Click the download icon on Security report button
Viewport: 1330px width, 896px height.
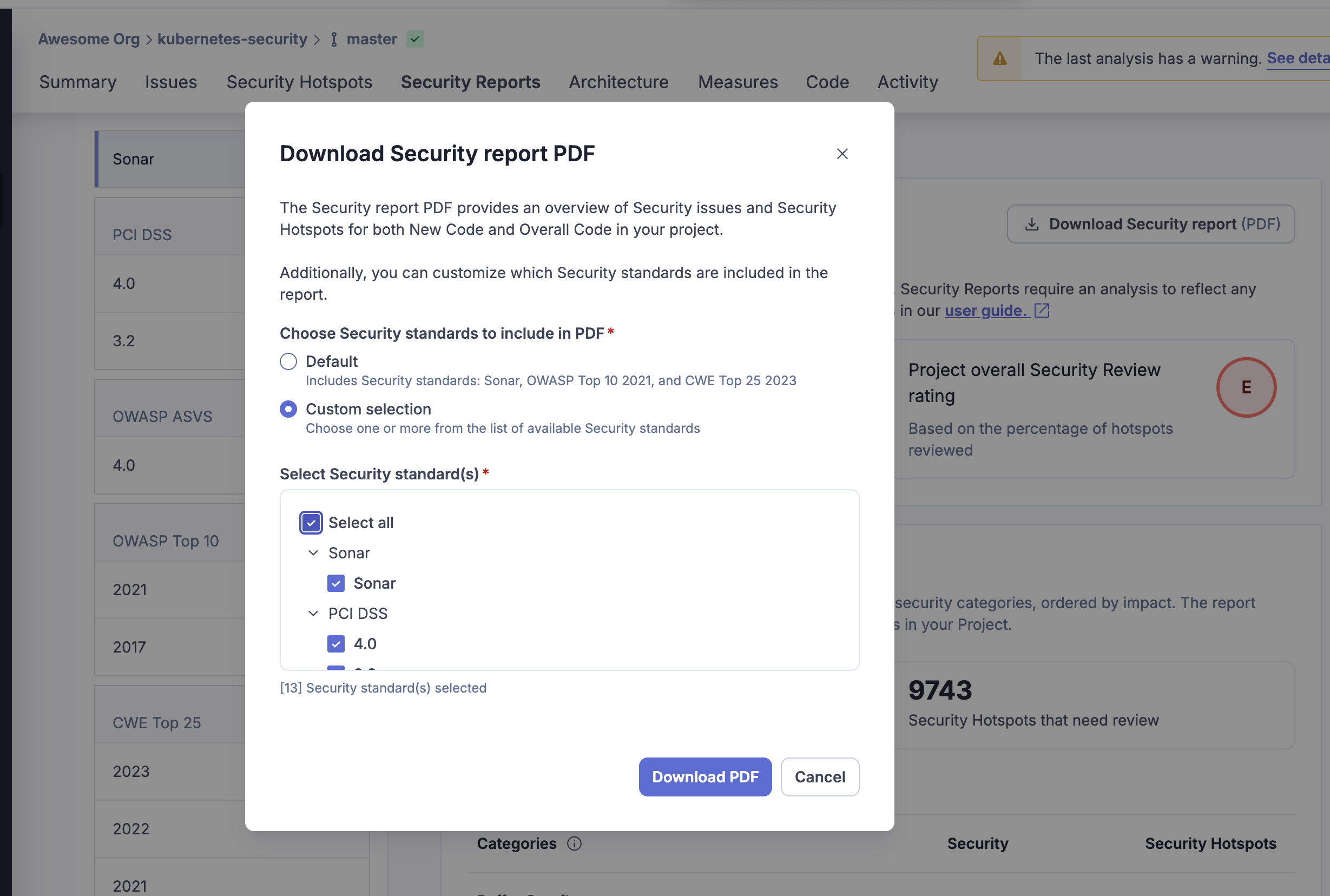coord(1031,224)
